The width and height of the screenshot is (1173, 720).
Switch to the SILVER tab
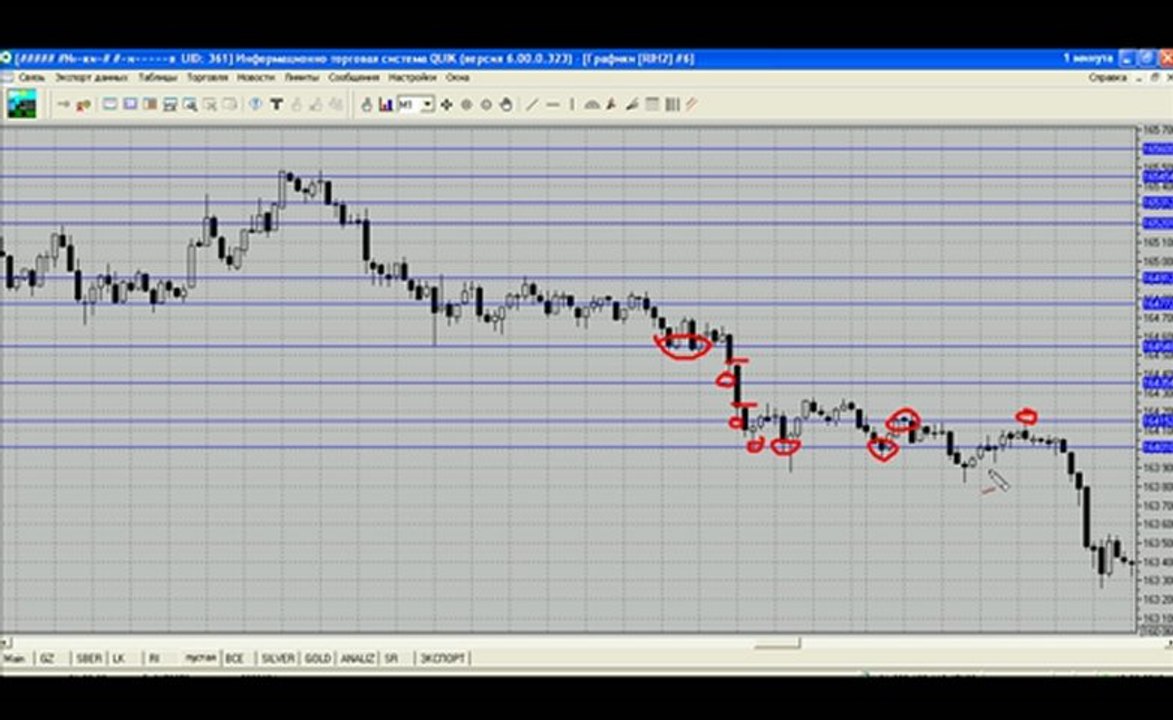pos(278,659)
